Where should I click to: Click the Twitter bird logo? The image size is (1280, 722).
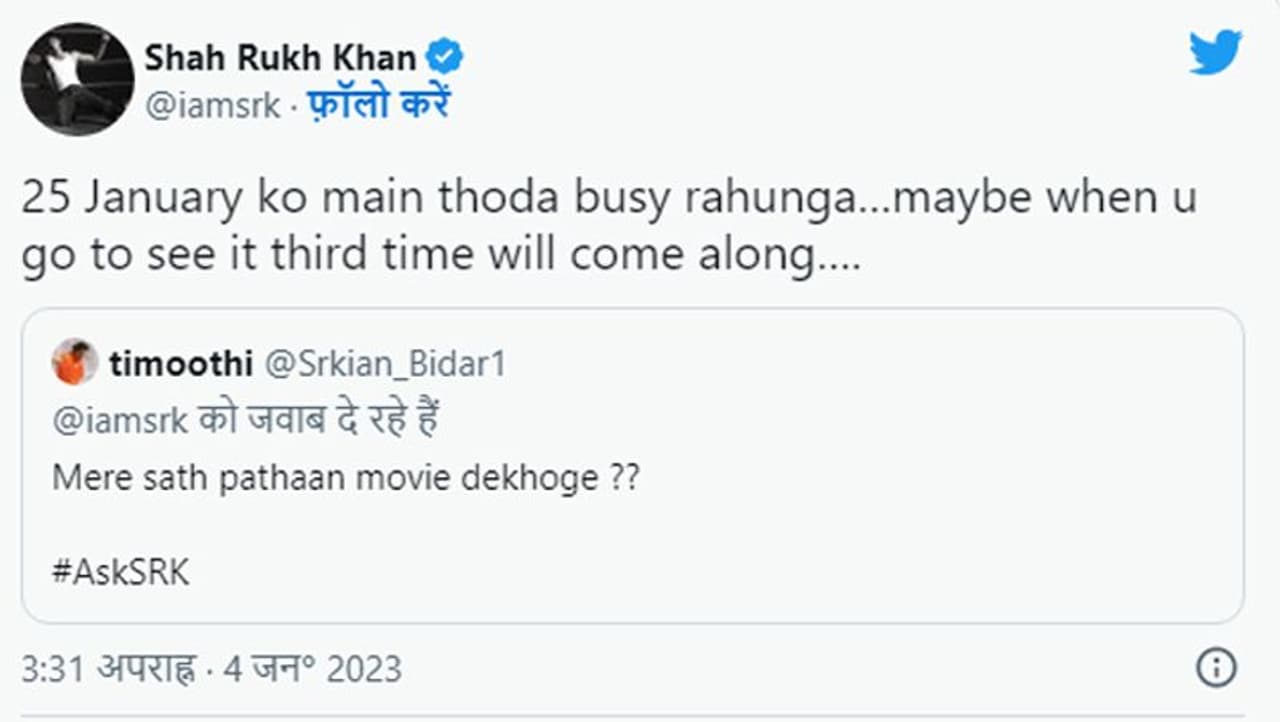coord(1215,52)
